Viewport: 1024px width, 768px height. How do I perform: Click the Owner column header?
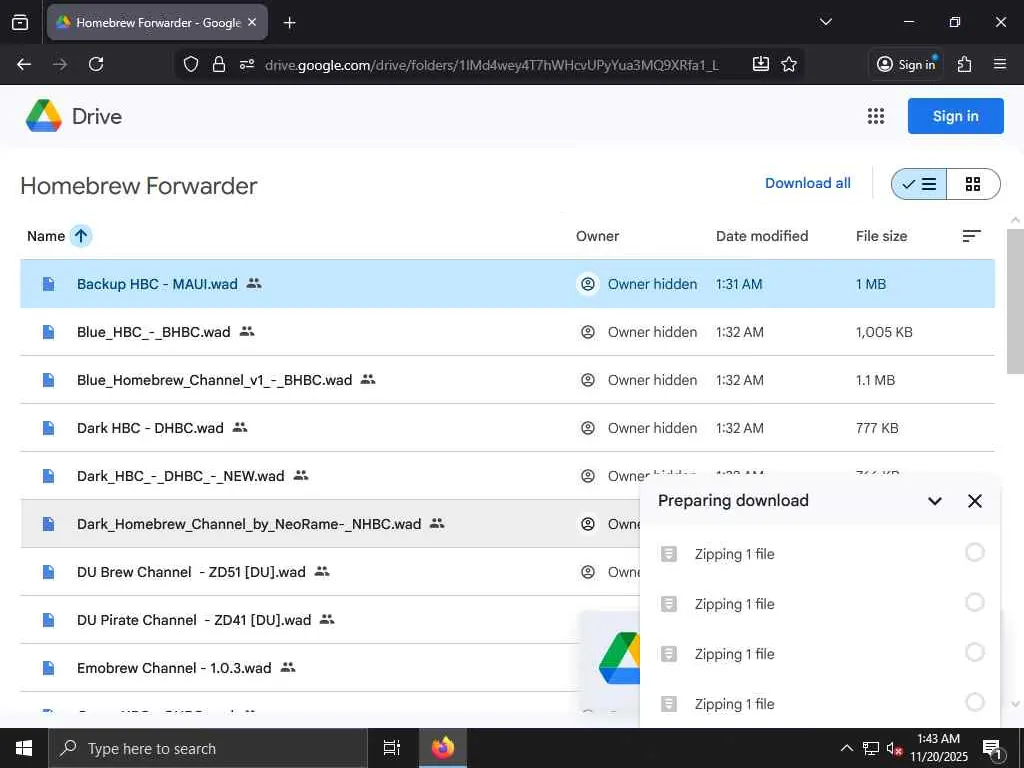(x=597, y=236)
